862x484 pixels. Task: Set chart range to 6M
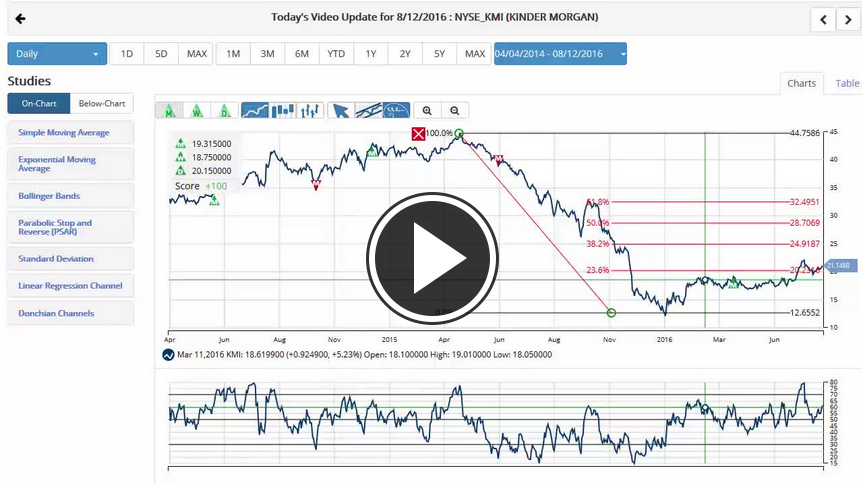pos(302,54)
